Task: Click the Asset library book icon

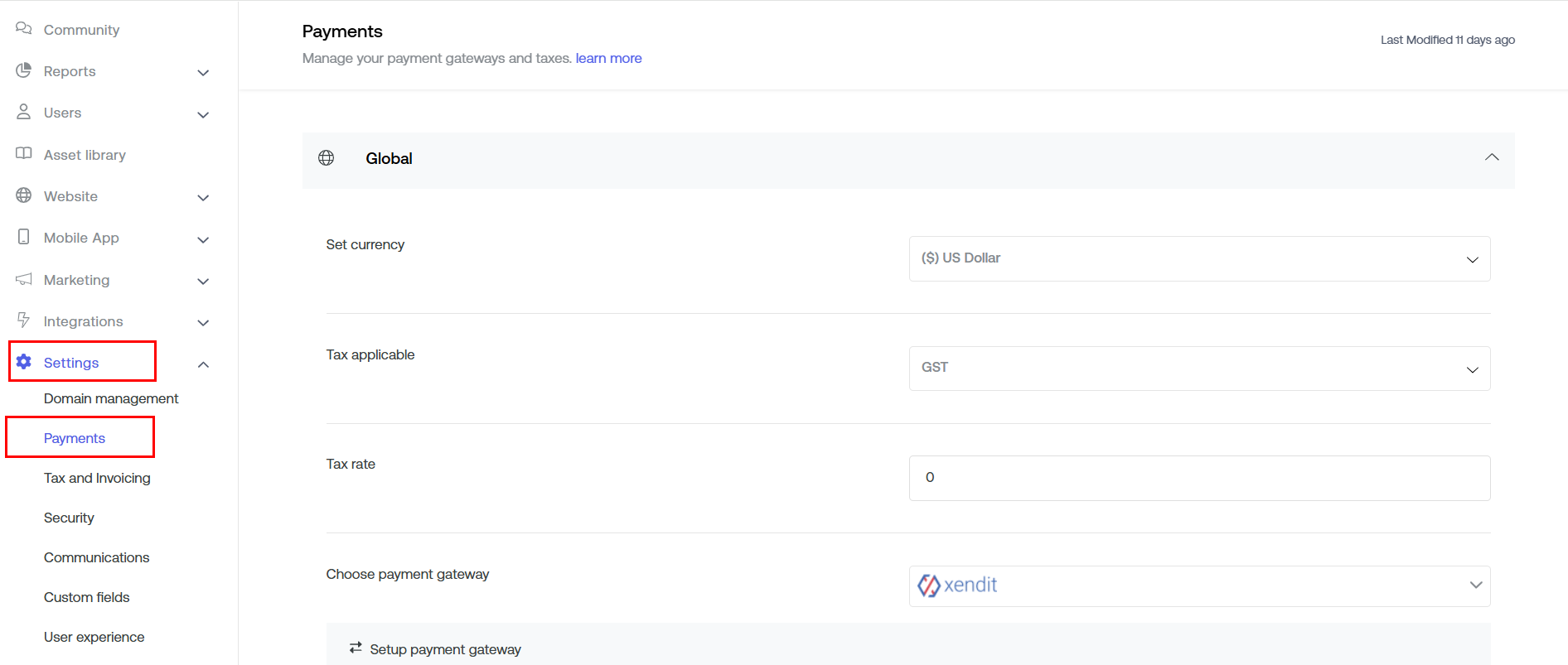Action: tap(23, 154)
